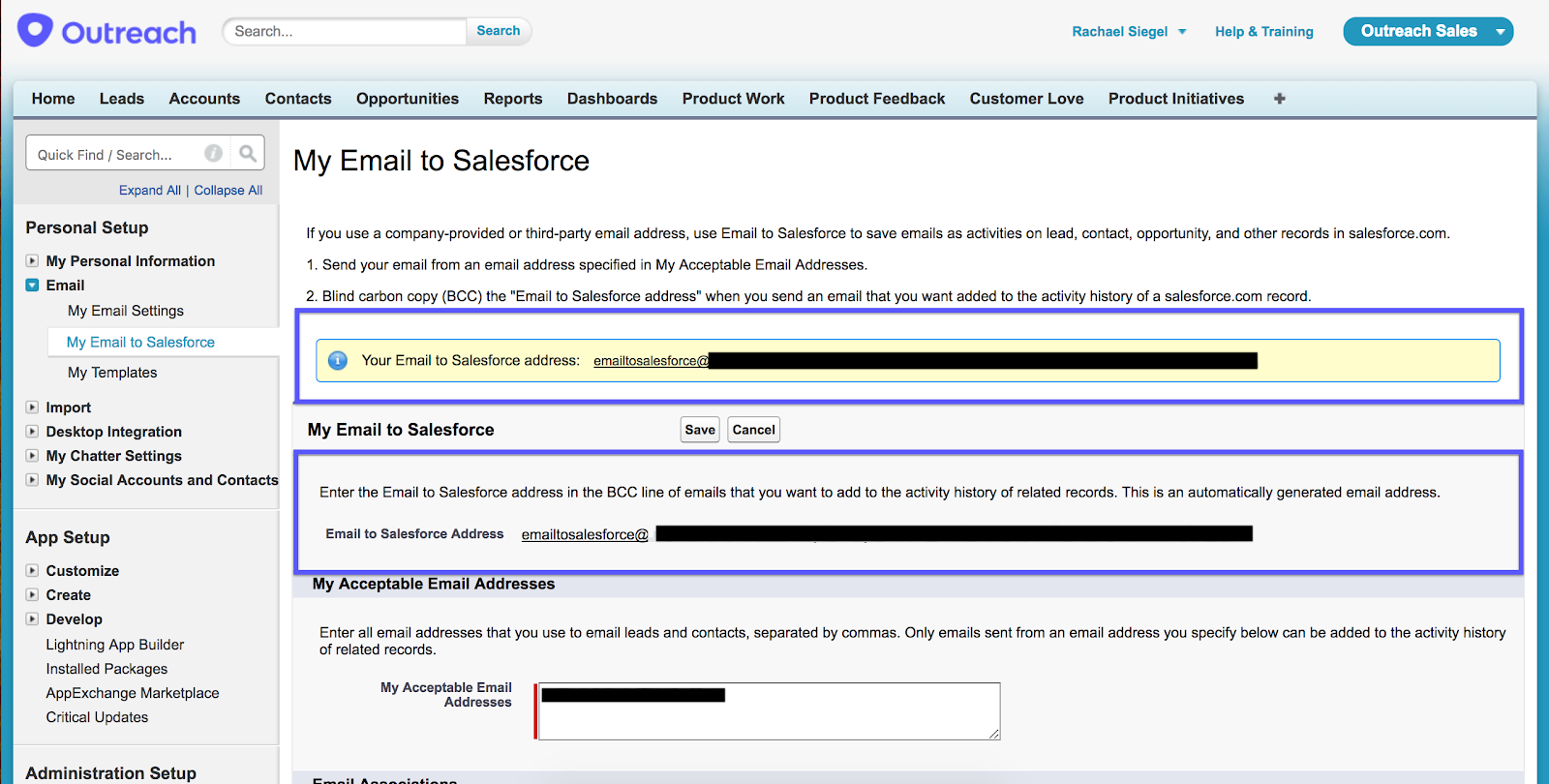Expand My Social Accounts and Contacts

coord(32,480)
